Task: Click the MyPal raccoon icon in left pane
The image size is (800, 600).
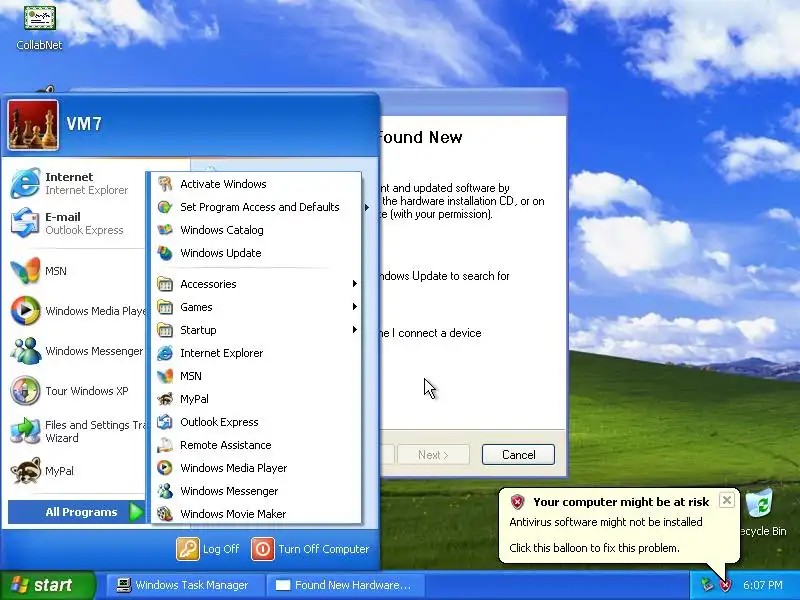Action: [25, 470]
